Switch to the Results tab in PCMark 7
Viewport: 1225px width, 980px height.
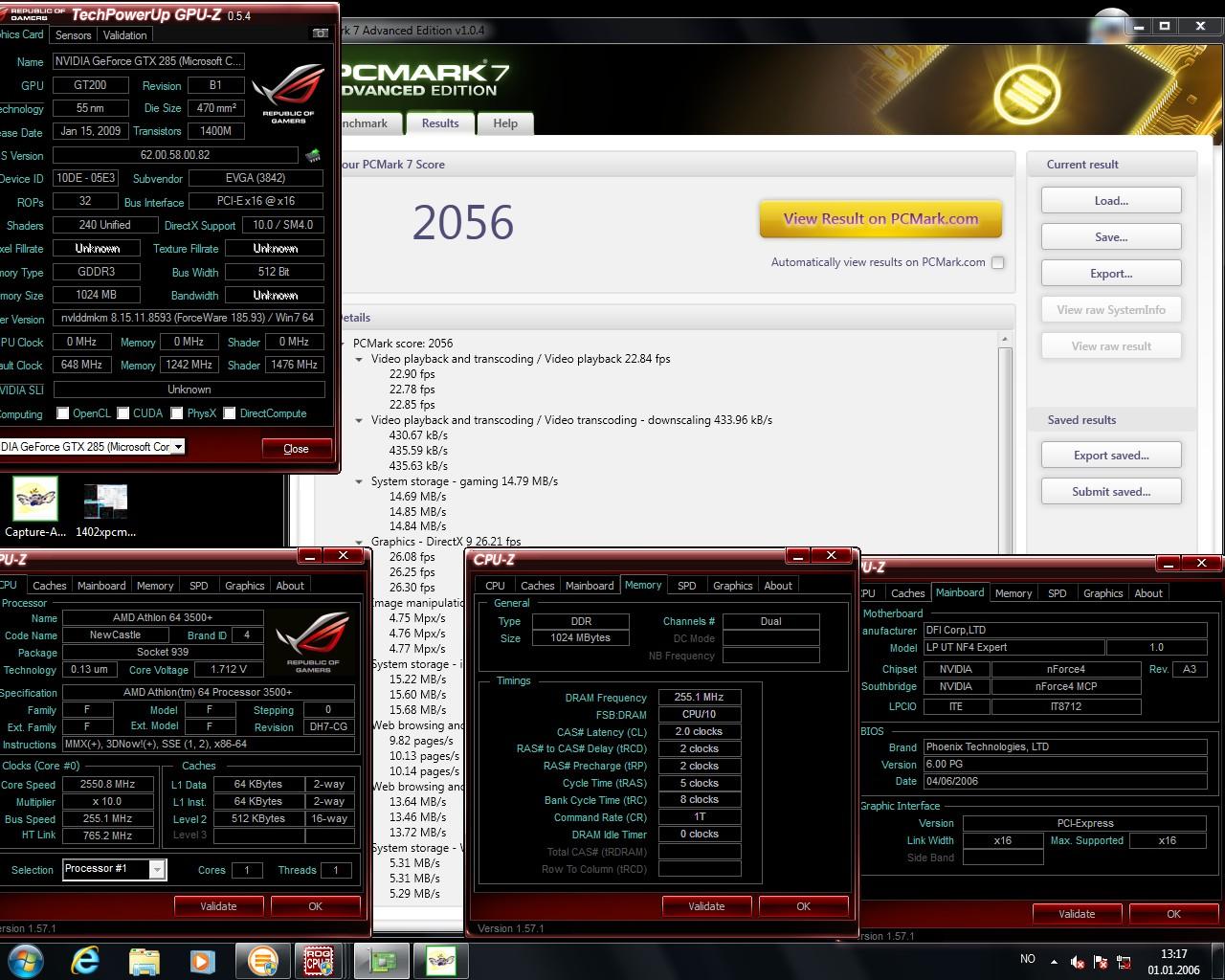coord(440,123)
